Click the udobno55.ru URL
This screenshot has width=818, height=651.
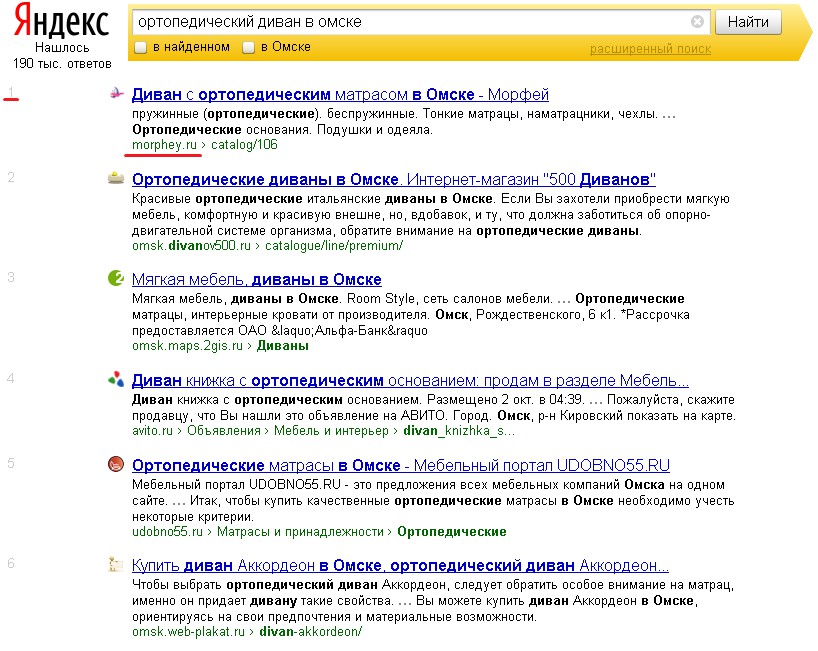[167, 532]
